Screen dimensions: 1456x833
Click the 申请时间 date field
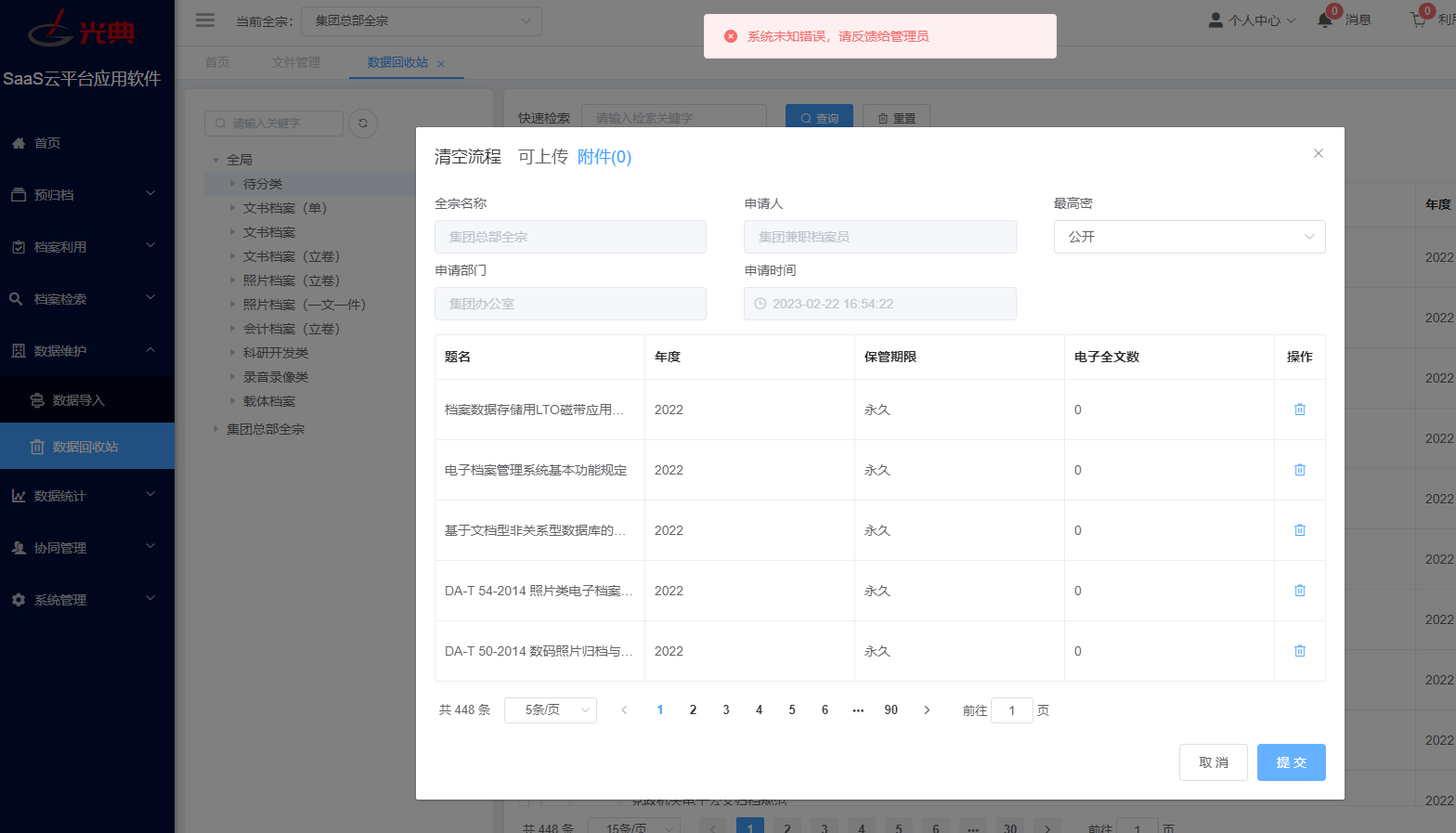880,304
